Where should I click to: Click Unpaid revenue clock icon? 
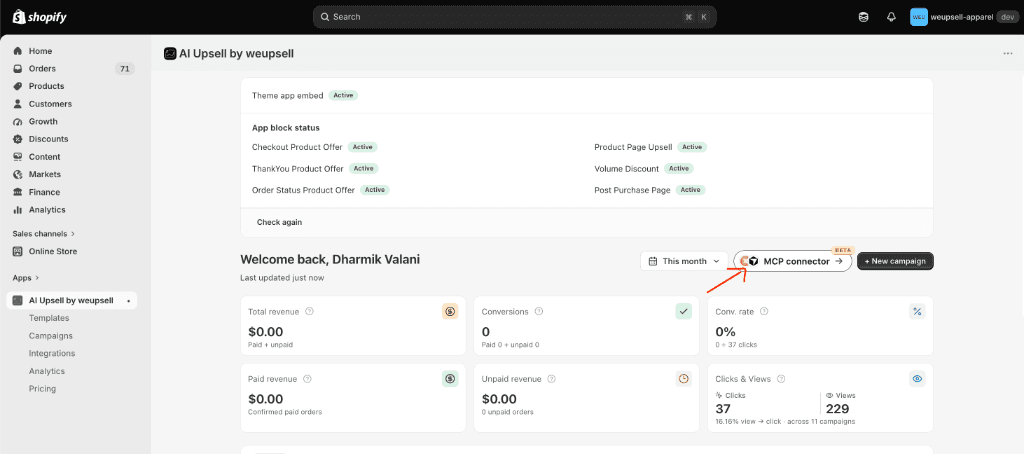684,379
